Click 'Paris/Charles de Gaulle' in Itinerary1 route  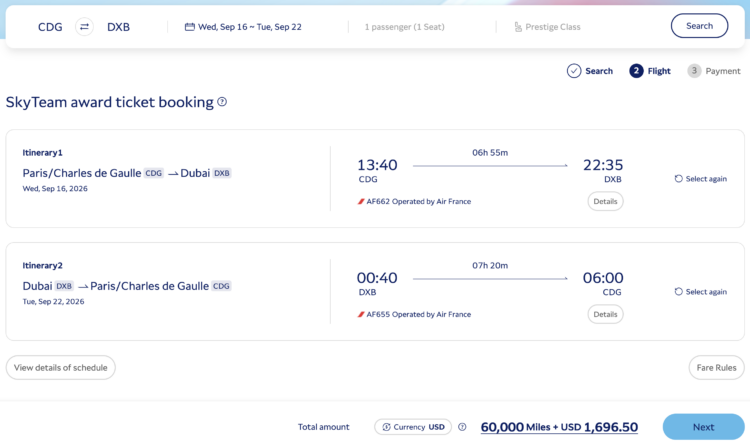click(x=82, y=173)
